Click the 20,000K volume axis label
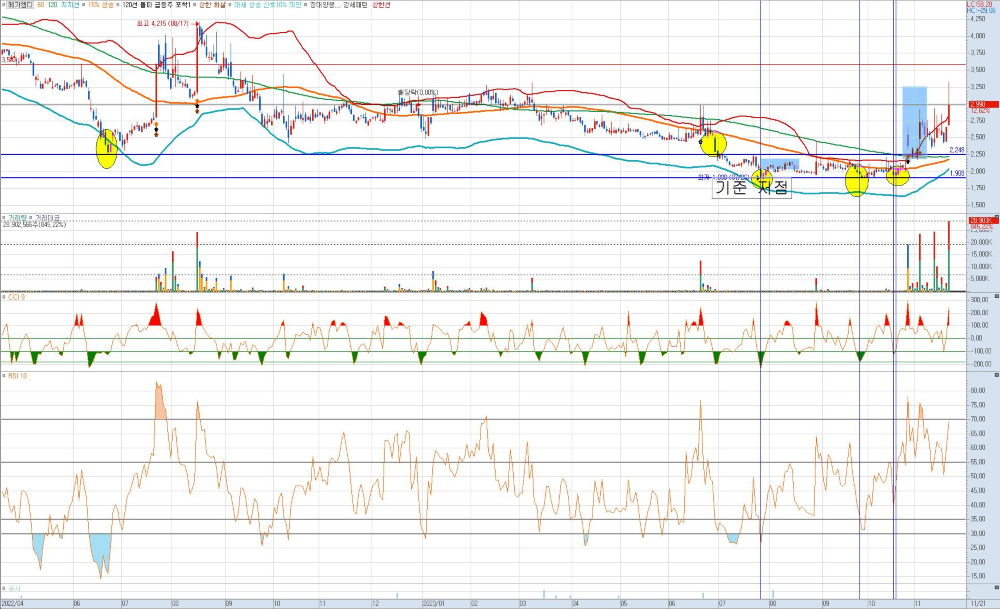The height and width of the screenshot is (609, 1000). point(980,242)
